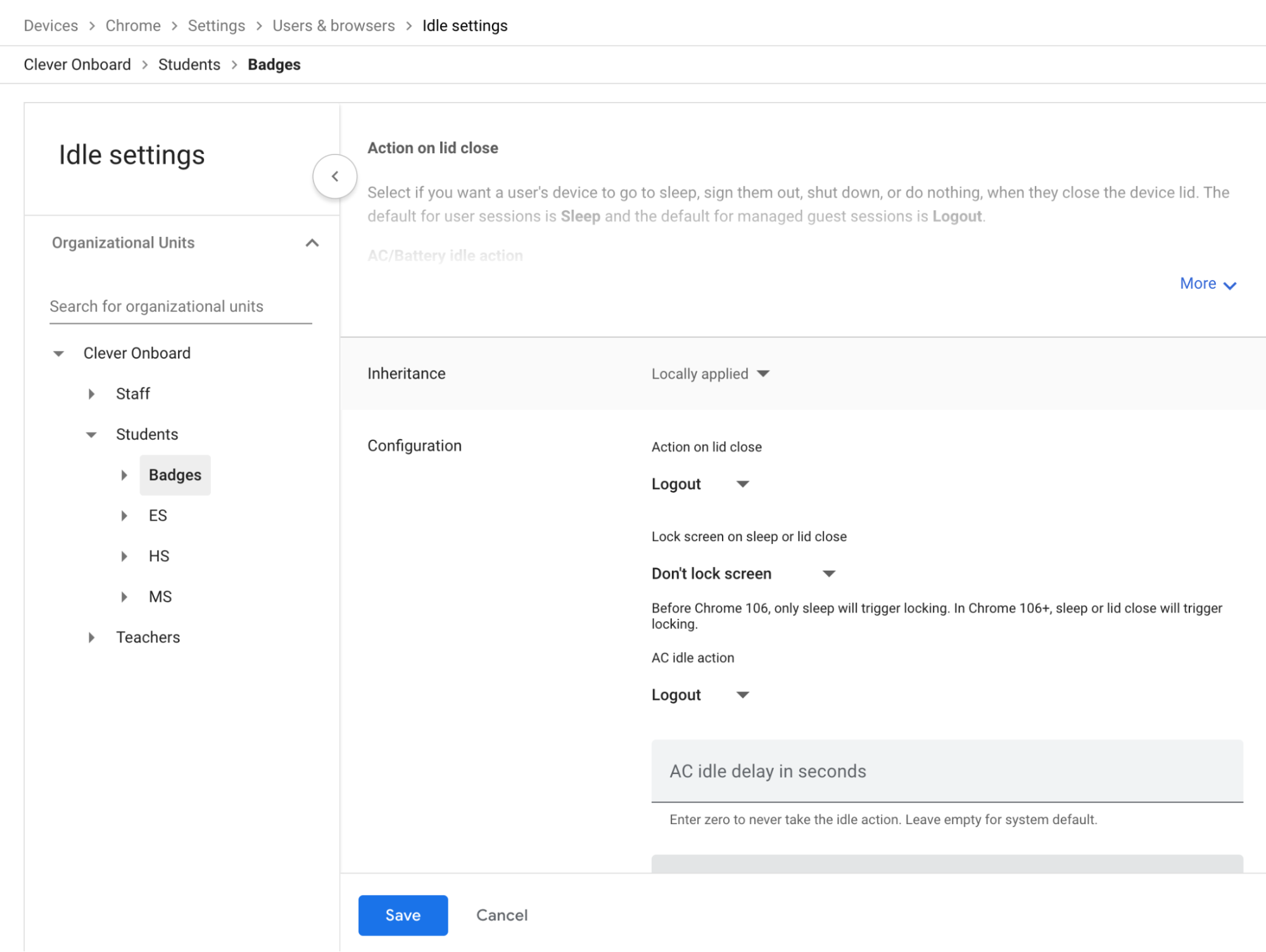The image size is (1266, 952).
Task: Cancel the idle settings changes
Action: pyautogui.click(x=501, y=915)
